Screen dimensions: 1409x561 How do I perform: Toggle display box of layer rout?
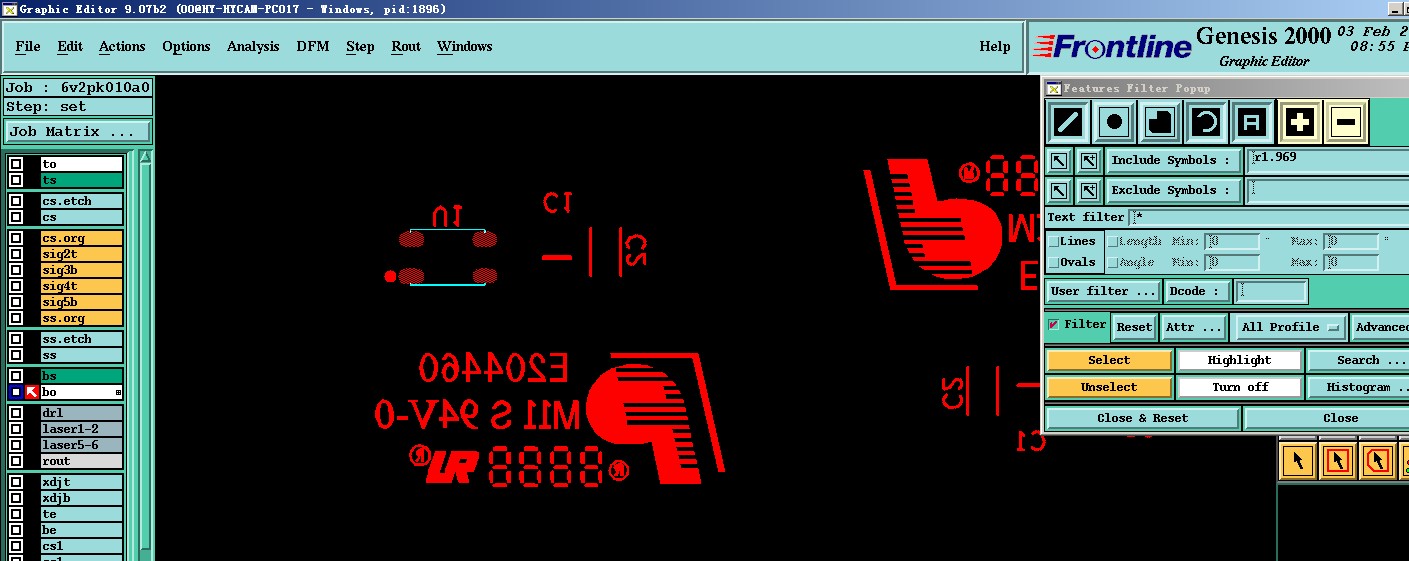pos(16,461)
